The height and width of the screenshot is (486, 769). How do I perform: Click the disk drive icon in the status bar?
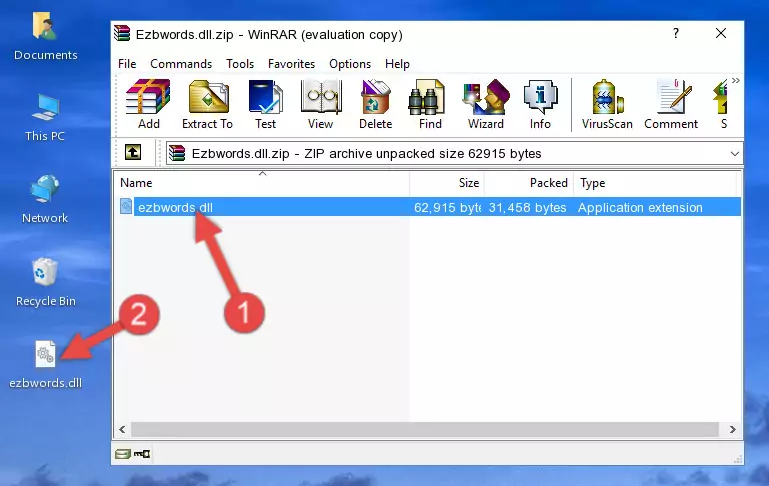[x=123, y=454]
